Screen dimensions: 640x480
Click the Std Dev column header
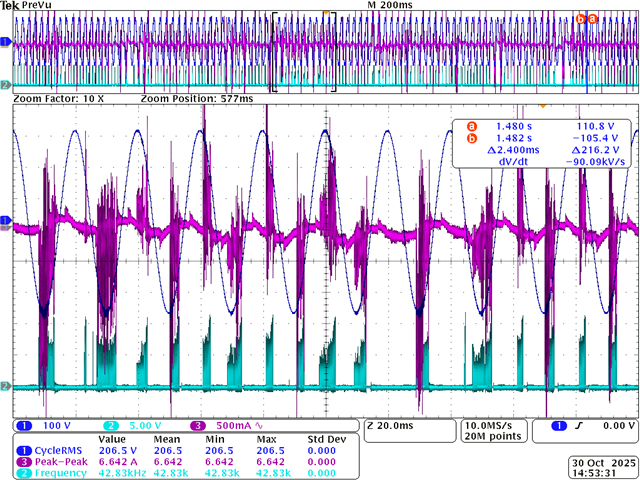point(326,440)
